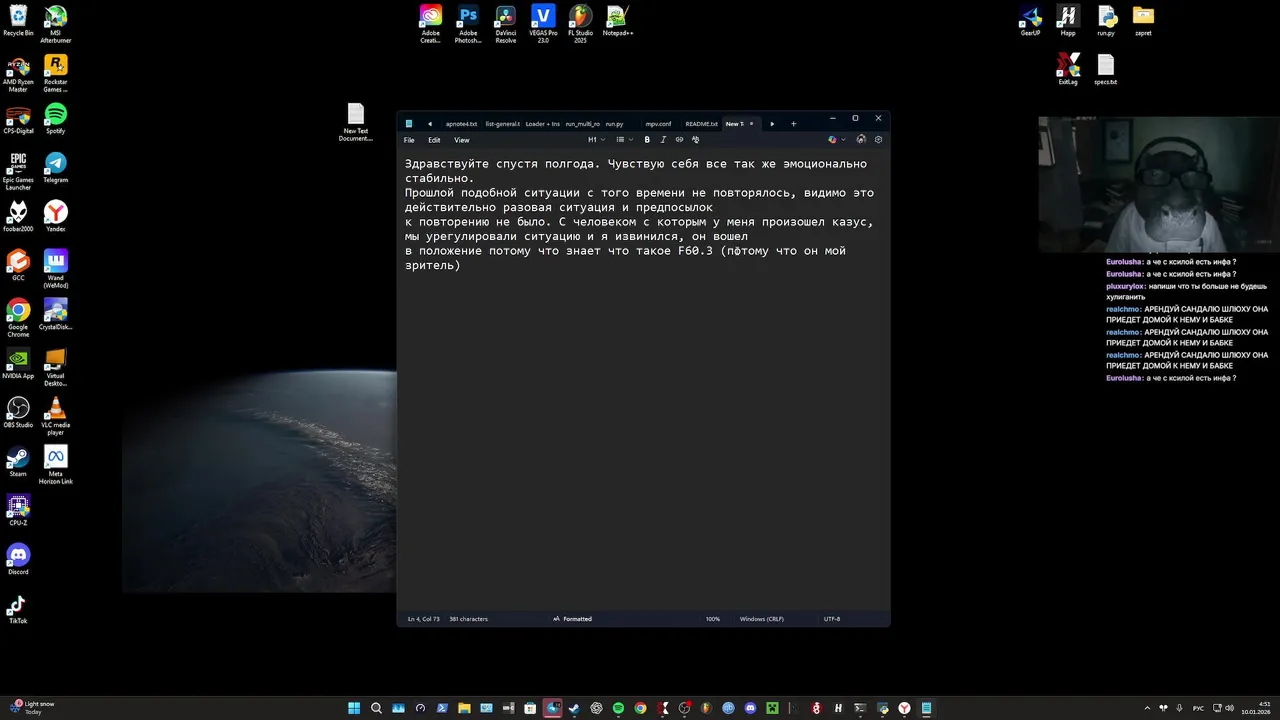1280x720 pixels.
Task: Select the Spotify desktop icon
Action: (x=56, y=119)
